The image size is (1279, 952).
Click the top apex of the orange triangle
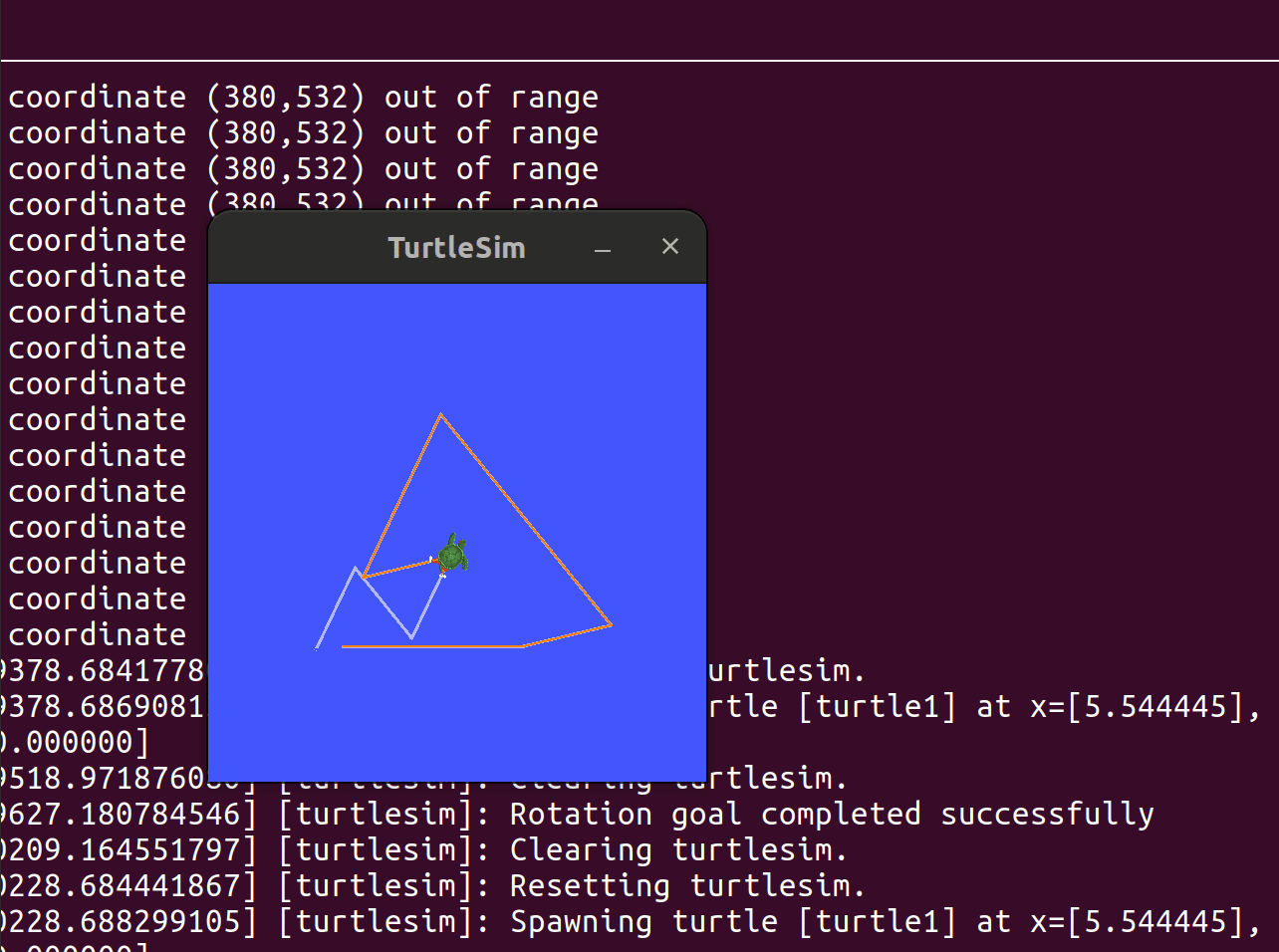tap(440, 415)
